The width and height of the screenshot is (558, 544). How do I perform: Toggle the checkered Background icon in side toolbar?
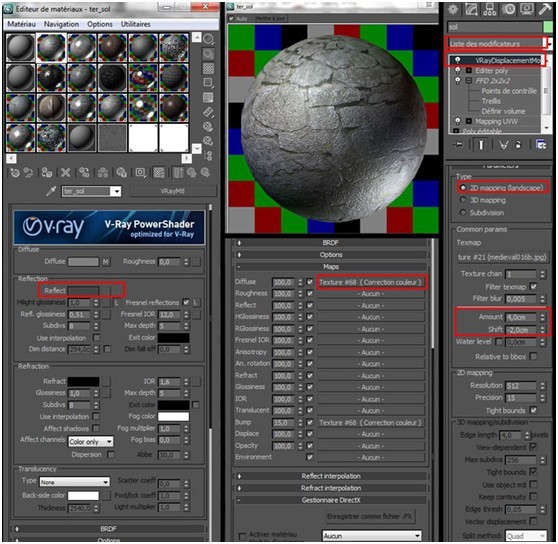click(x=209, y=68)
